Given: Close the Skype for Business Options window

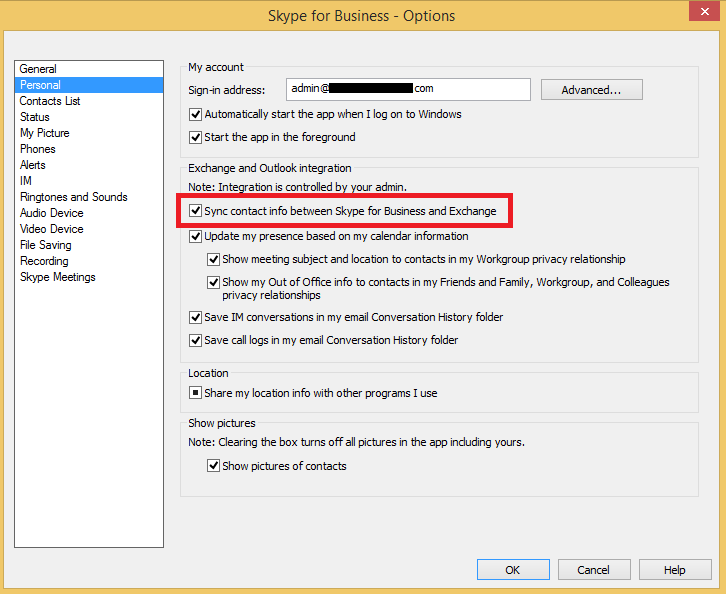Looking at the screenshot, I should (704, 12).
